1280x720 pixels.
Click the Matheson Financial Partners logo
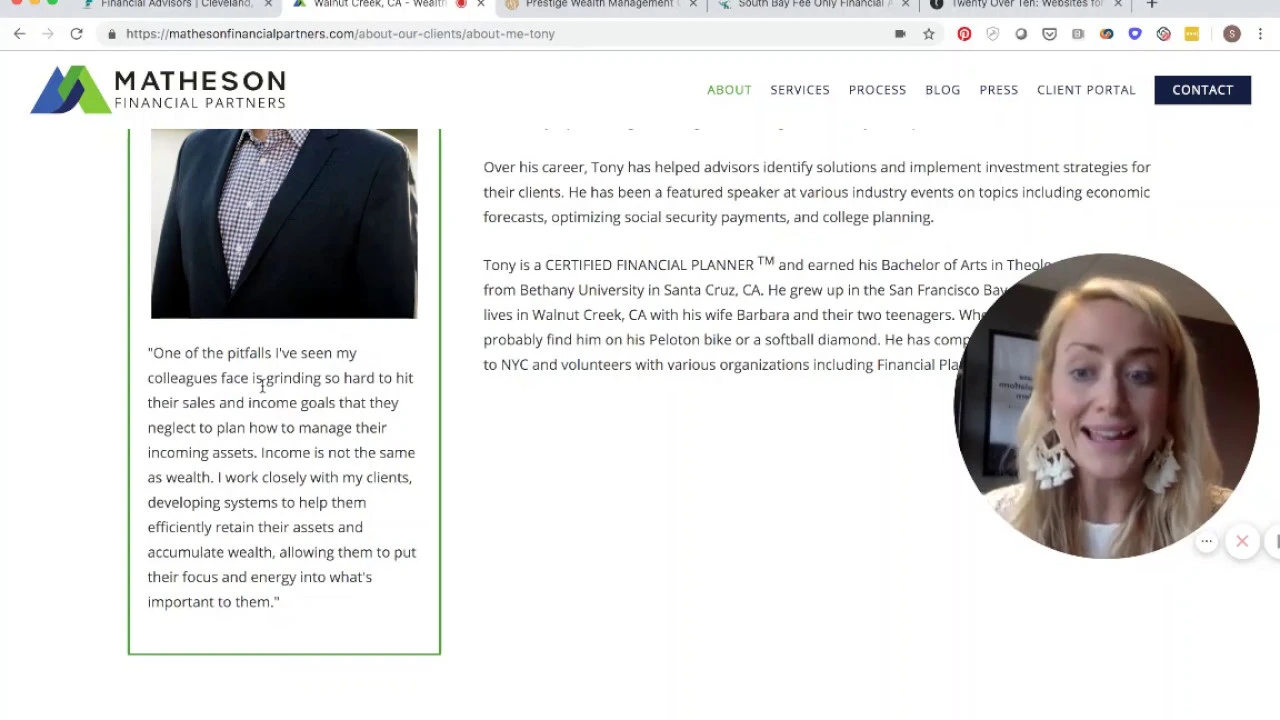click(x=158, y=89)
